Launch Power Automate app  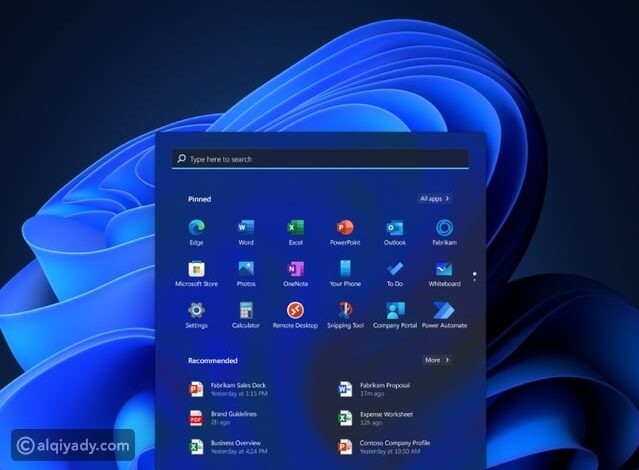[444, 311]
